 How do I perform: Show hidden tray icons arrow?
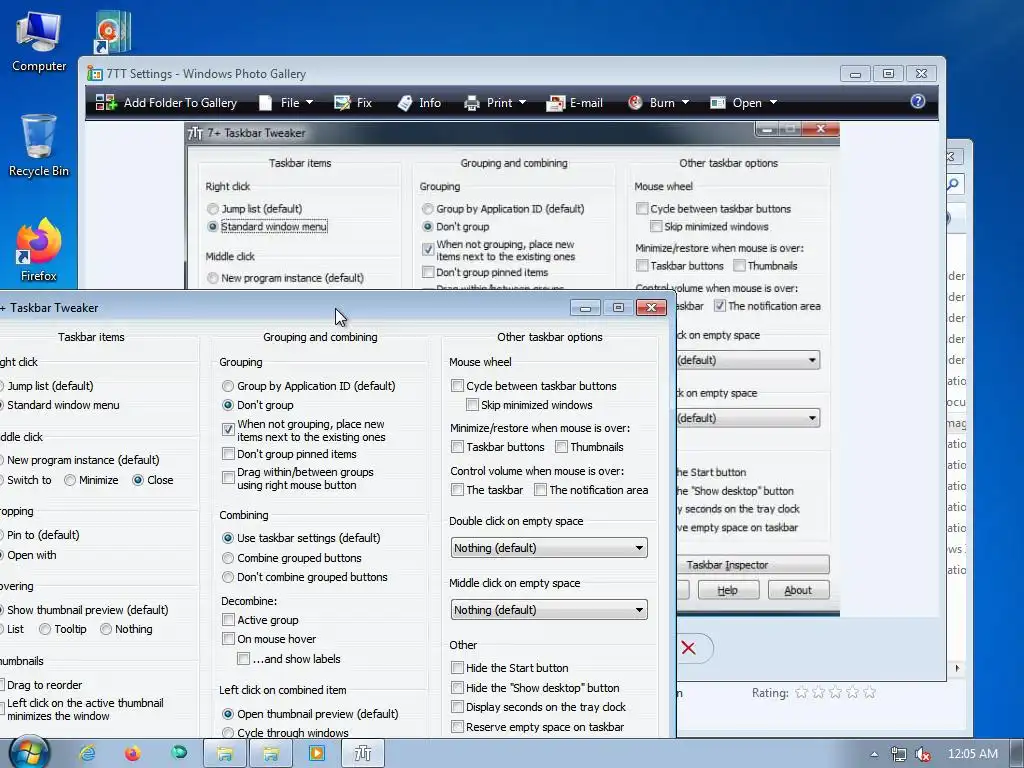874,754
